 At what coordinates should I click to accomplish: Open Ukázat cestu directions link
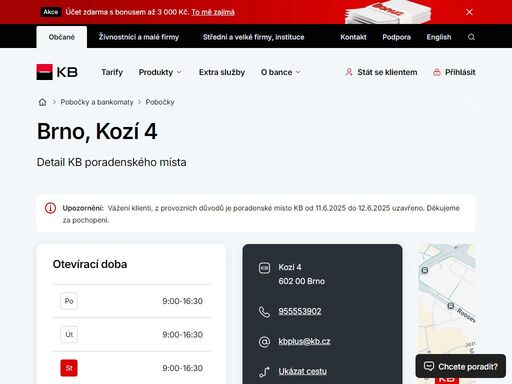(302, 371)
